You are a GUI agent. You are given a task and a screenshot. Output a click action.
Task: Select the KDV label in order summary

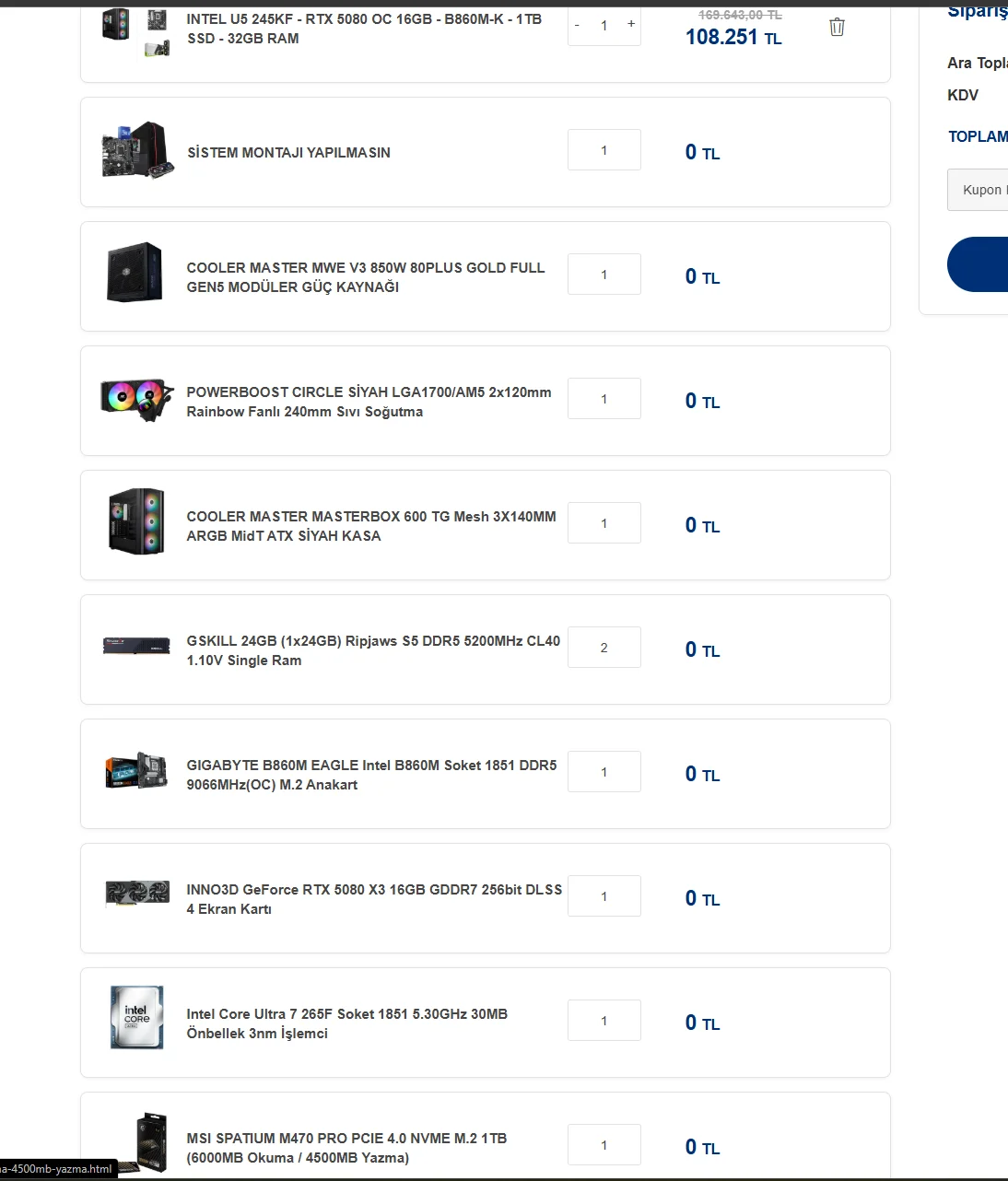coord(963,95)
